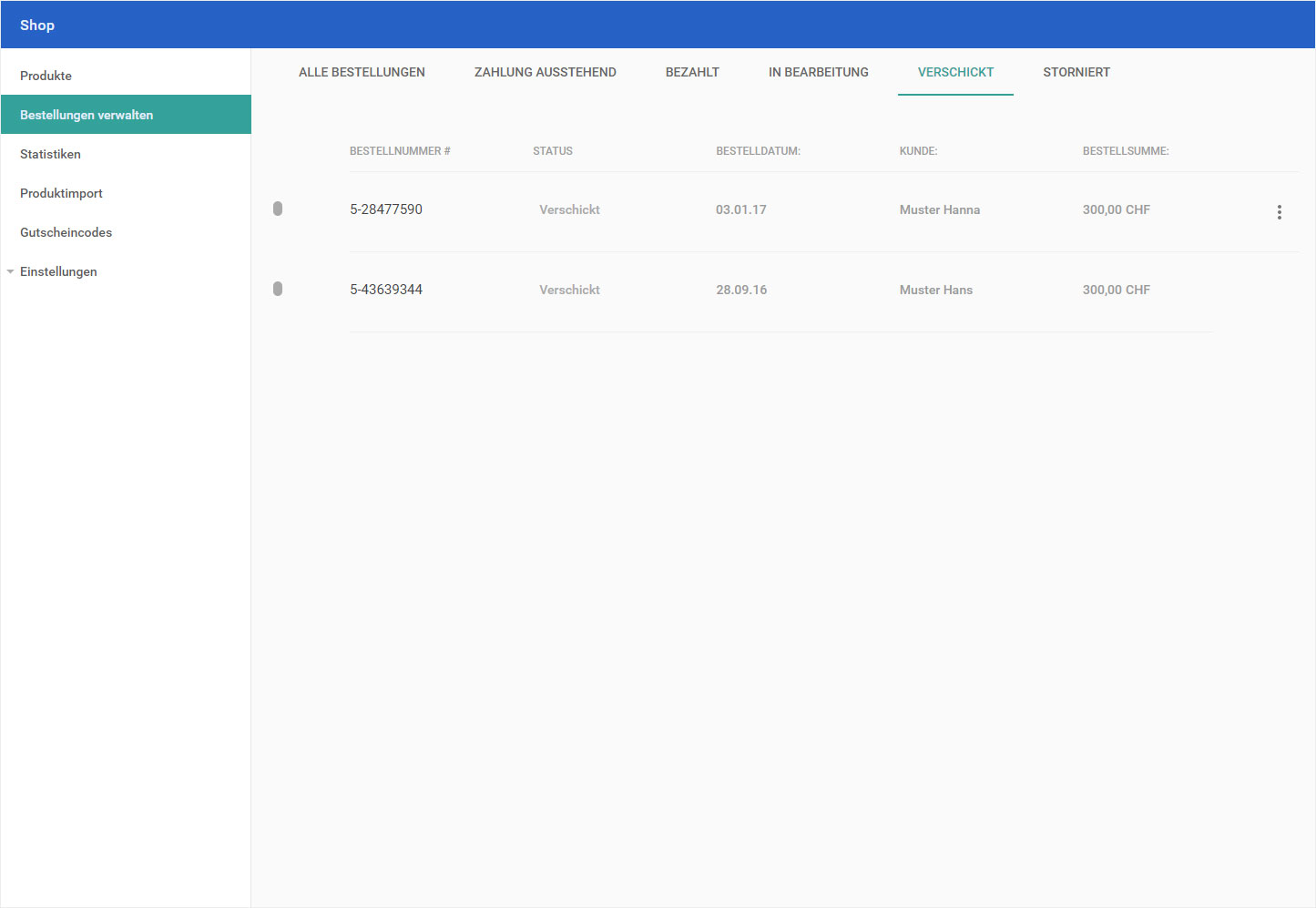This screenshot has height=908, width=1316.
Task: Click the order date 28.09.16
Action: 741,290
